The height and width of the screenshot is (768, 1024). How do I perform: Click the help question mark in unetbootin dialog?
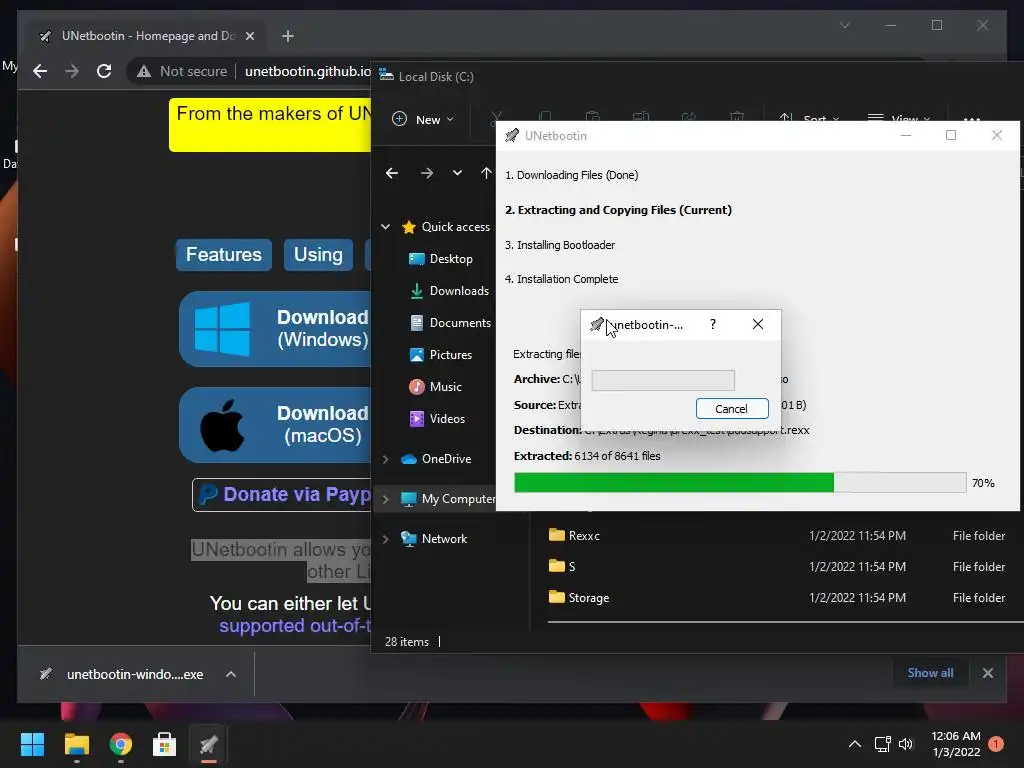712,324
